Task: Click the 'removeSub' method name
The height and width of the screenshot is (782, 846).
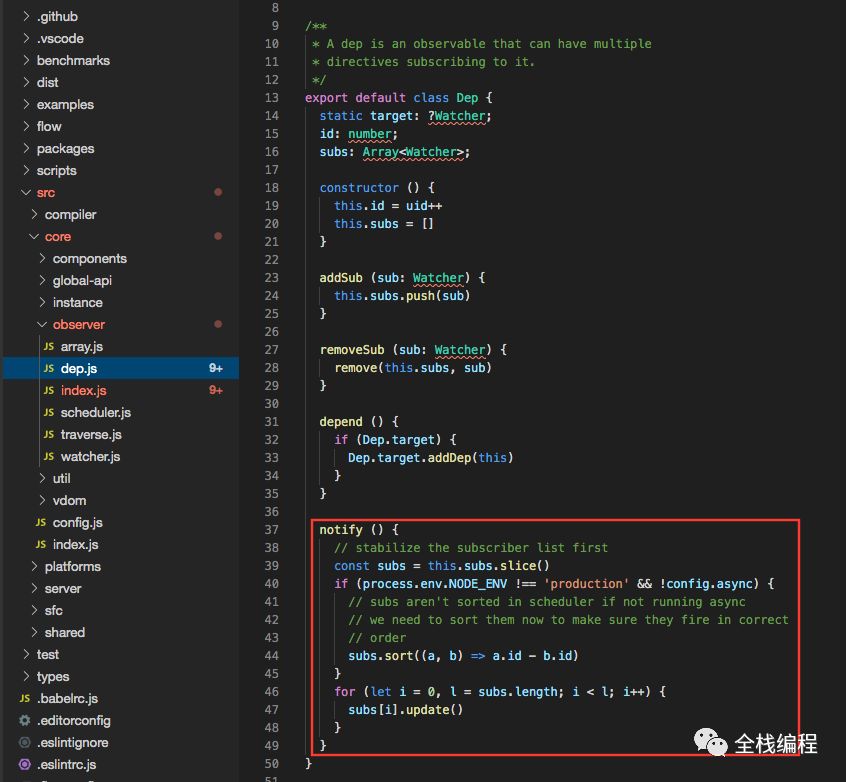Action: tap(352, 350)
